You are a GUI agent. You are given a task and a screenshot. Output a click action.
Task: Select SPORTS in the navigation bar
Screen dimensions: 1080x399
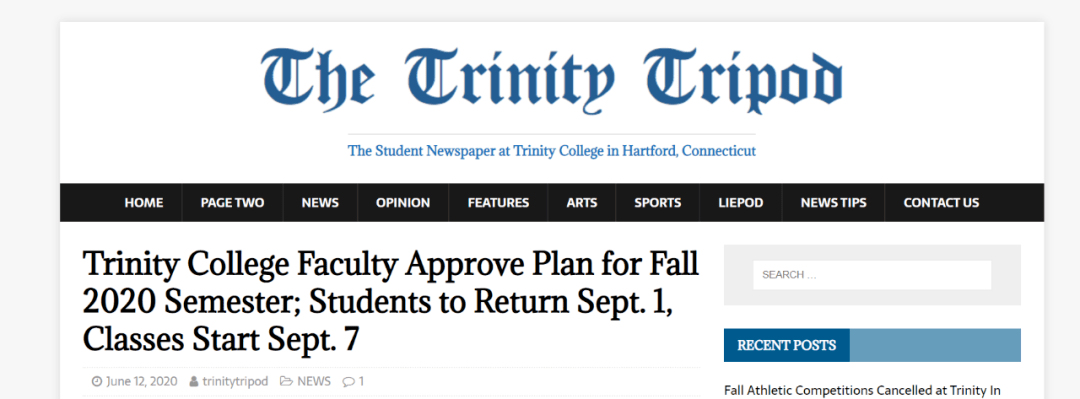coord(658,203)
